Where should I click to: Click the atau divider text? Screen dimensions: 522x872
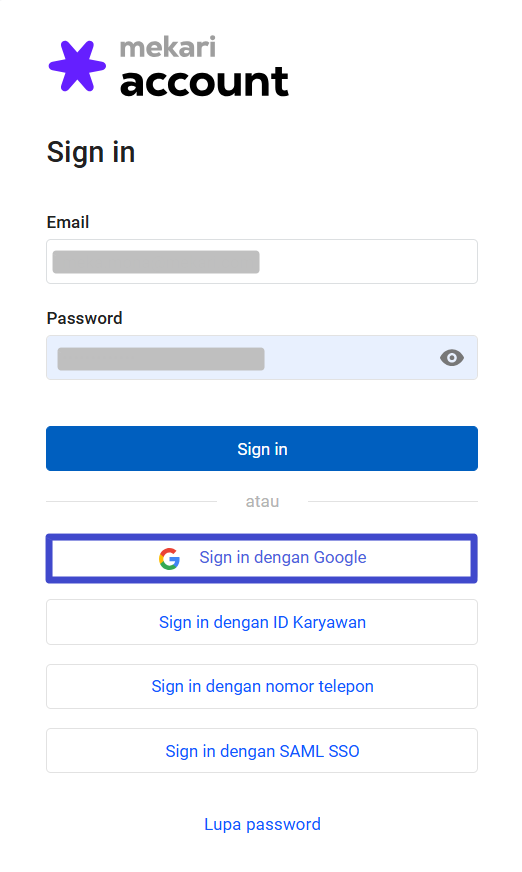click(x=262, y=502)
